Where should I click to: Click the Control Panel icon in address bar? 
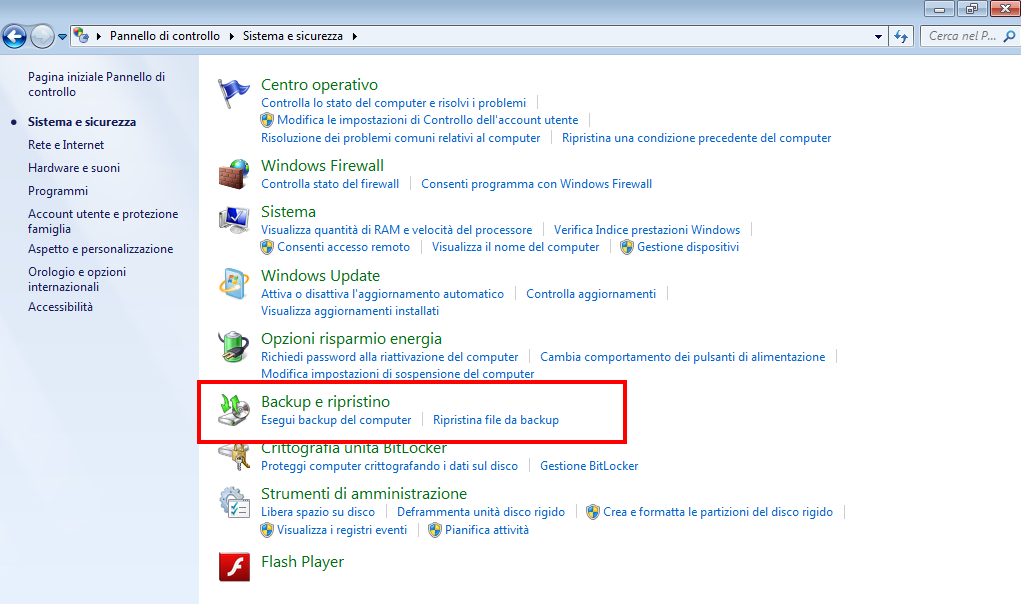pyautogui.click(x=81, y=35)
